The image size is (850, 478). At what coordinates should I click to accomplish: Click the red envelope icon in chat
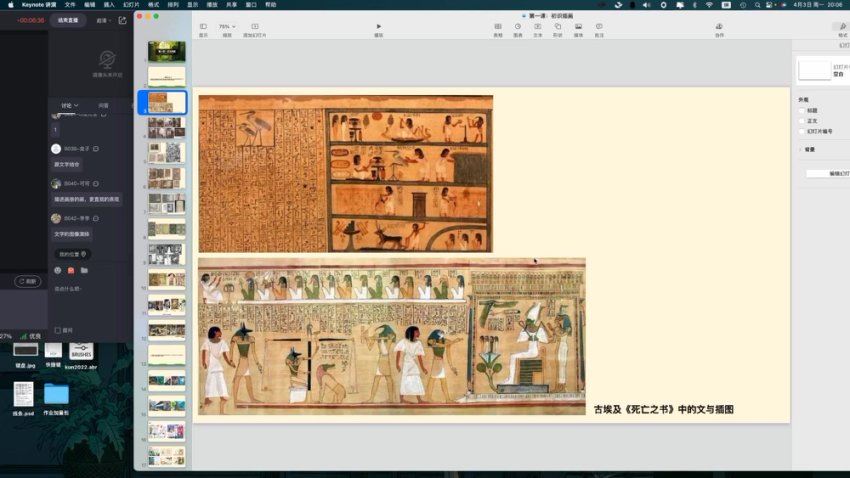point(71,270)
